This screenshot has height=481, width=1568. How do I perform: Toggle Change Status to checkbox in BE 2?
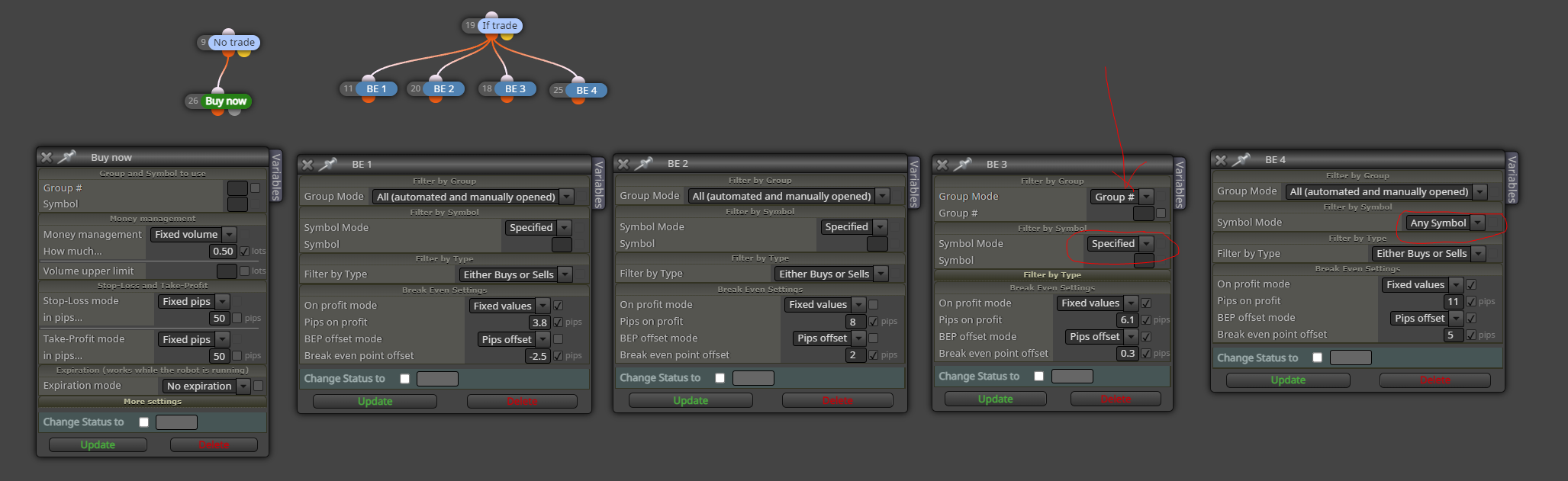(x=720, y=378)
